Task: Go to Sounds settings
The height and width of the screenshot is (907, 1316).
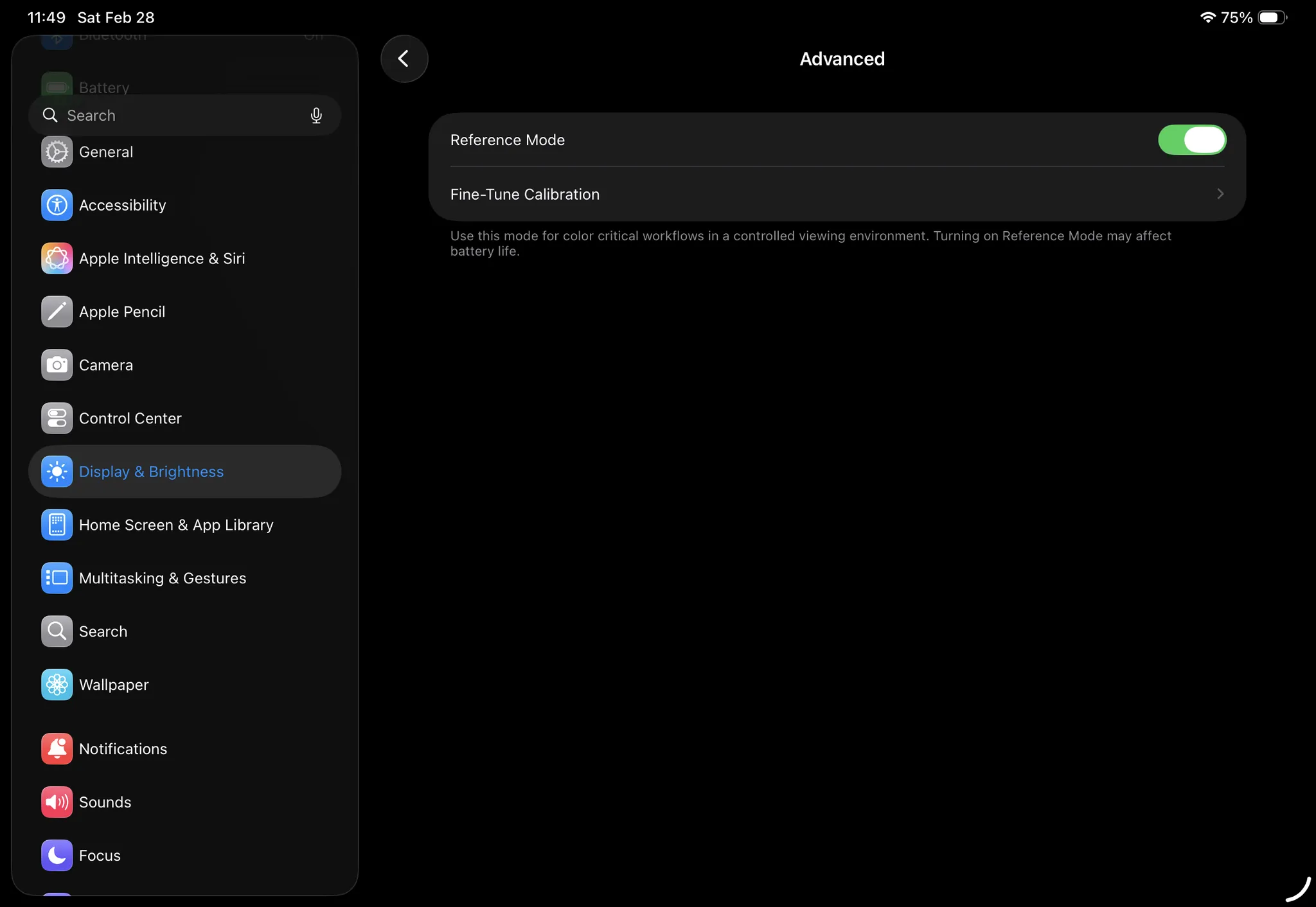Action: (105, 802)
